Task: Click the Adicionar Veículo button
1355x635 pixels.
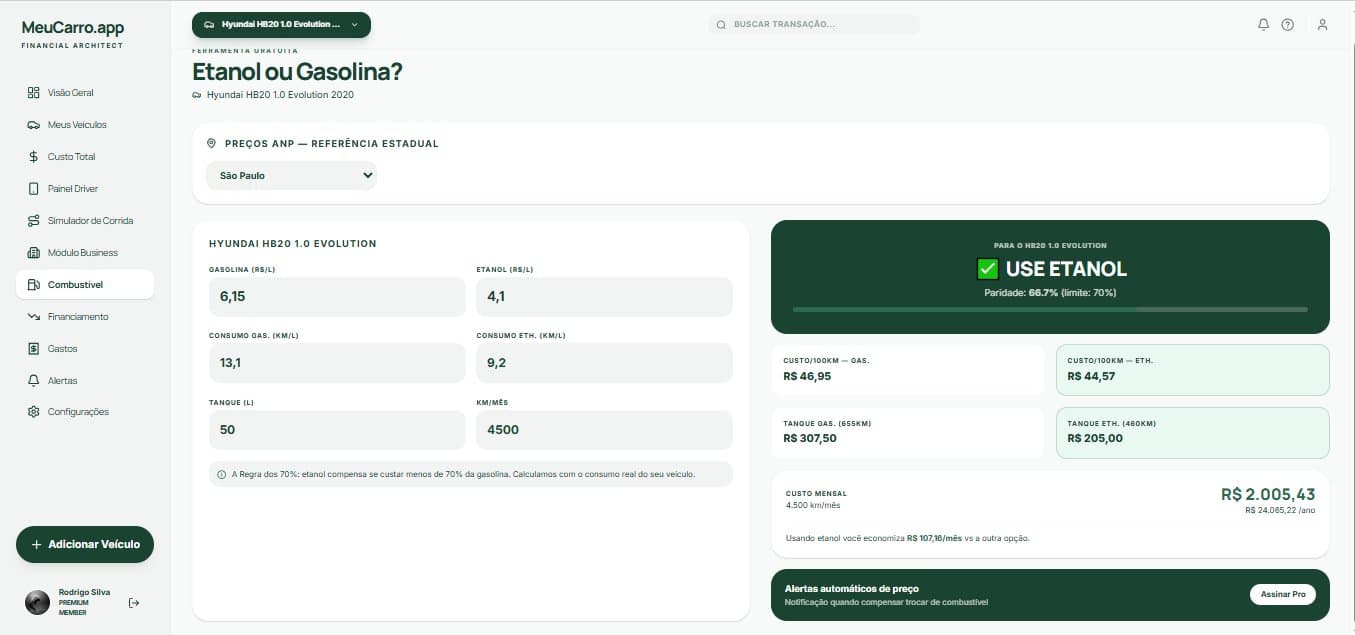Action: pyautogui.click(x=85, y=545)
